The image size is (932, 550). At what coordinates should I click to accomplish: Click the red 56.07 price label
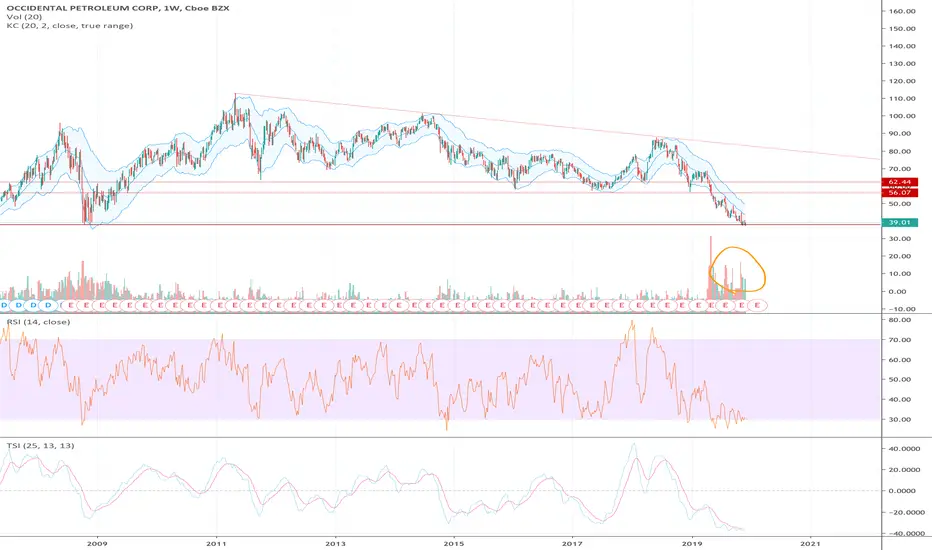click(x=900, y=193)
